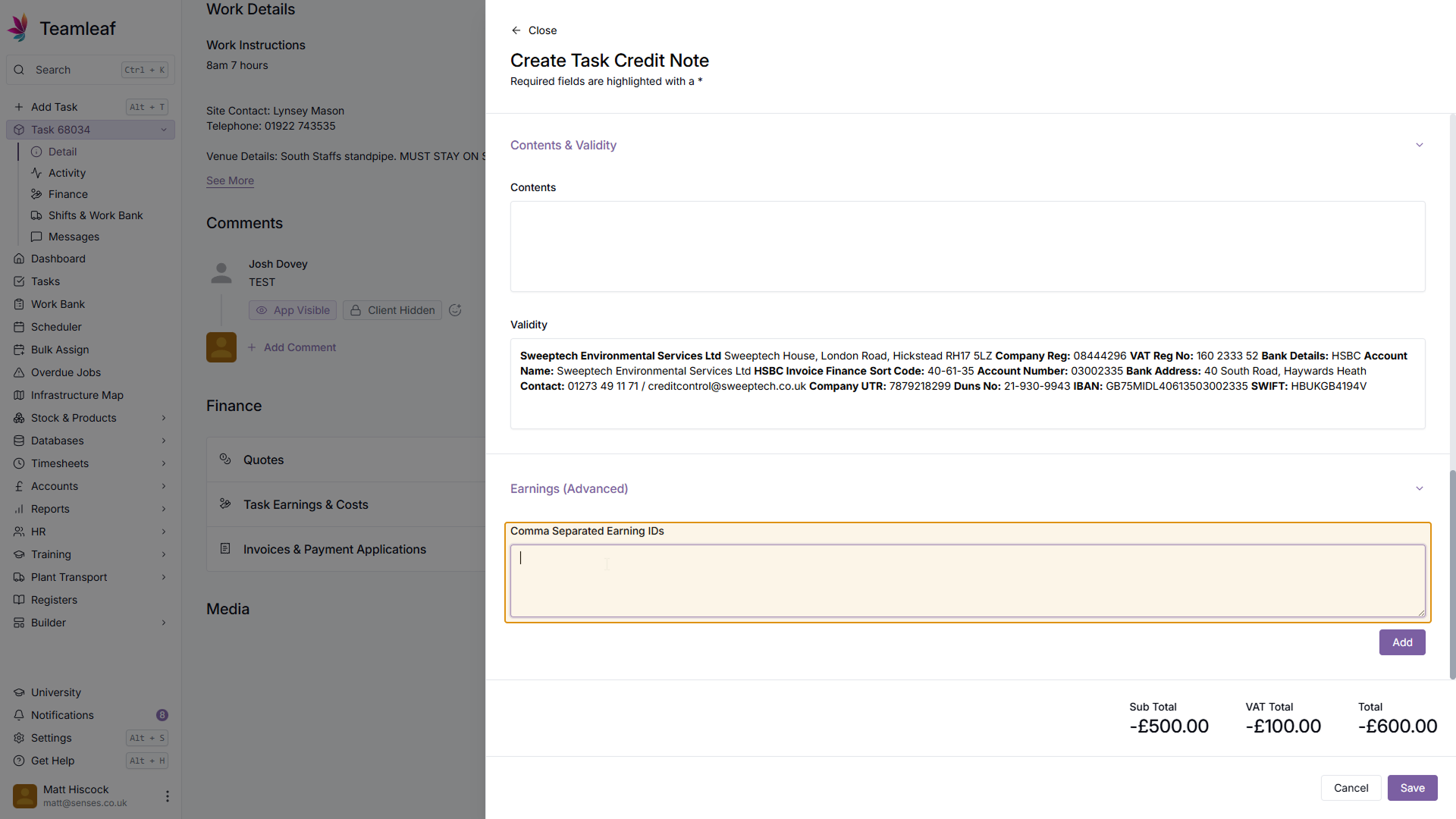Viewport: 1456px width, 819px height.
Task: Collapse the Earnings (Advanced) section
Action: [x=1419, y=488]
